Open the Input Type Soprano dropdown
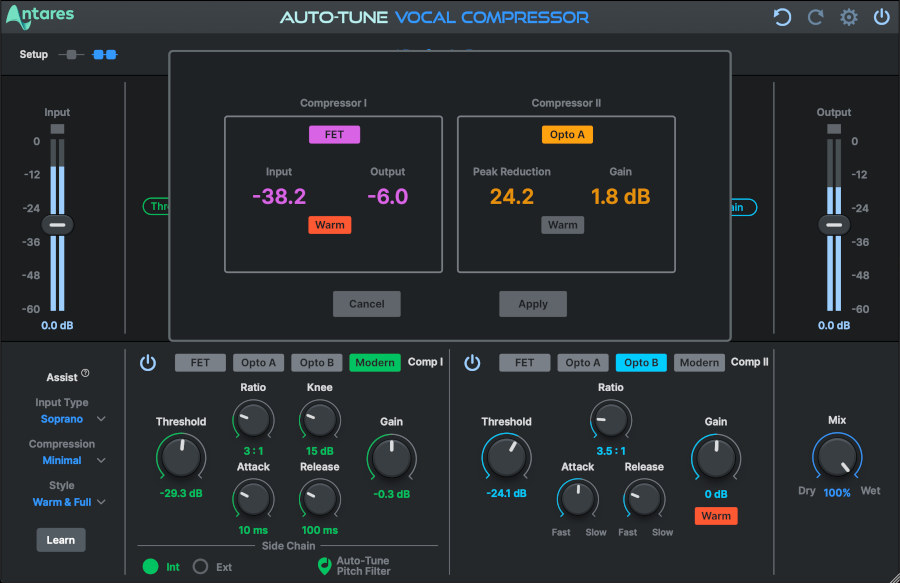The image size is (900, 583). point(64,418)
